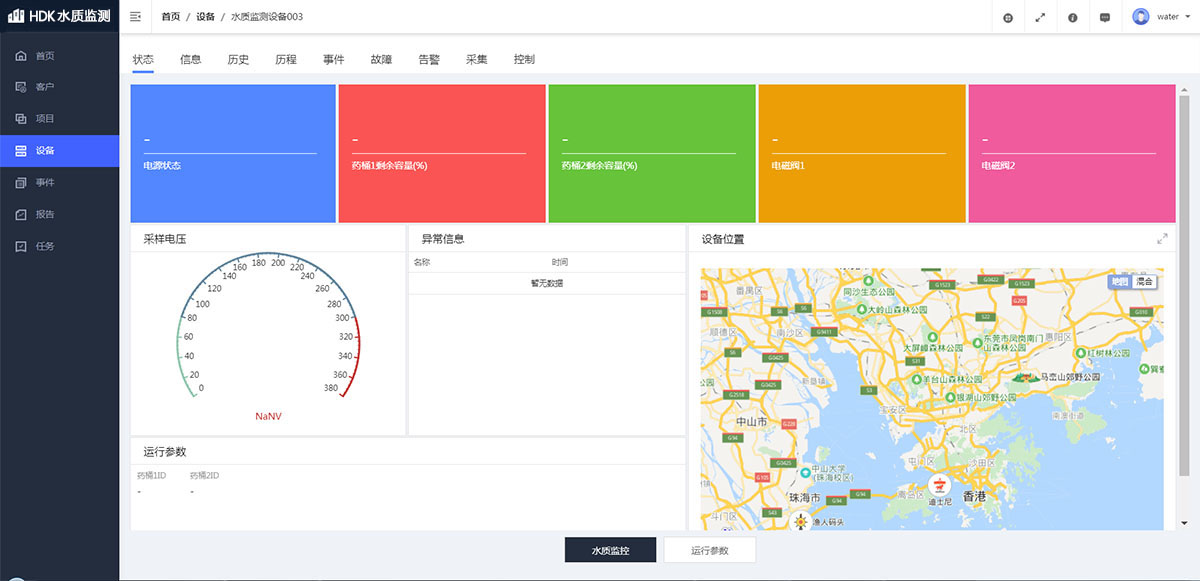Switch map to 混合 view
Screen dimensions: 1200x581
(x=1144, y=282)
